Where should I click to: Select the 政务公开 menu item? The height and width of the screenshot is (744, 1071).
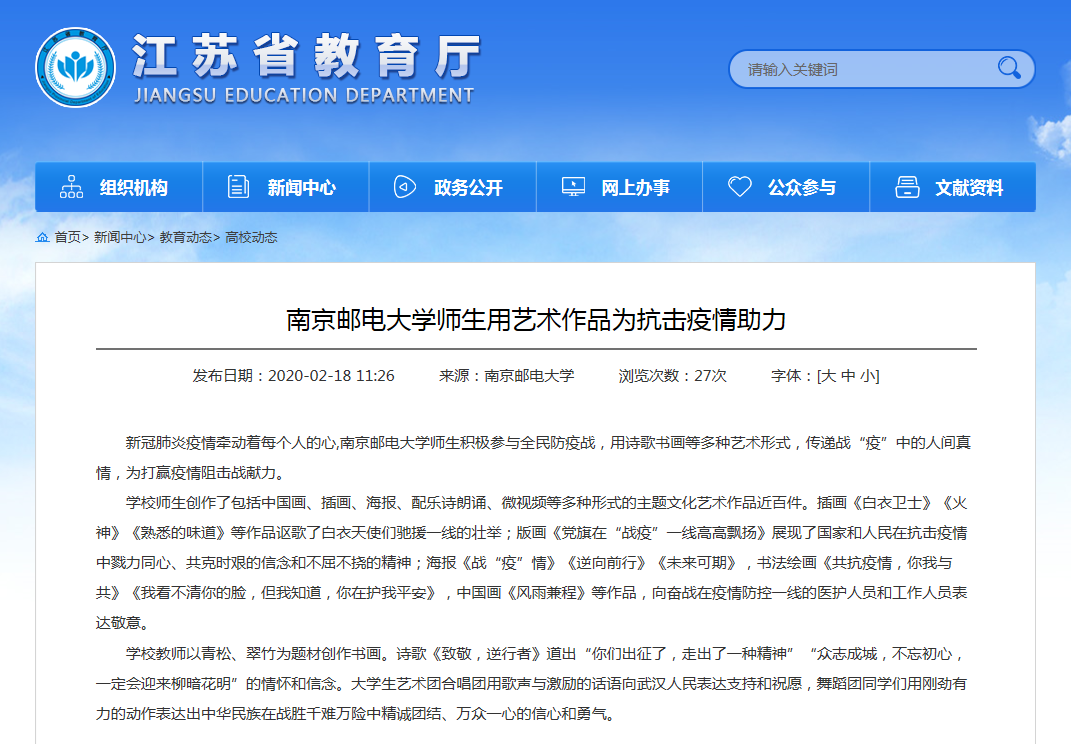click(468, 188)
